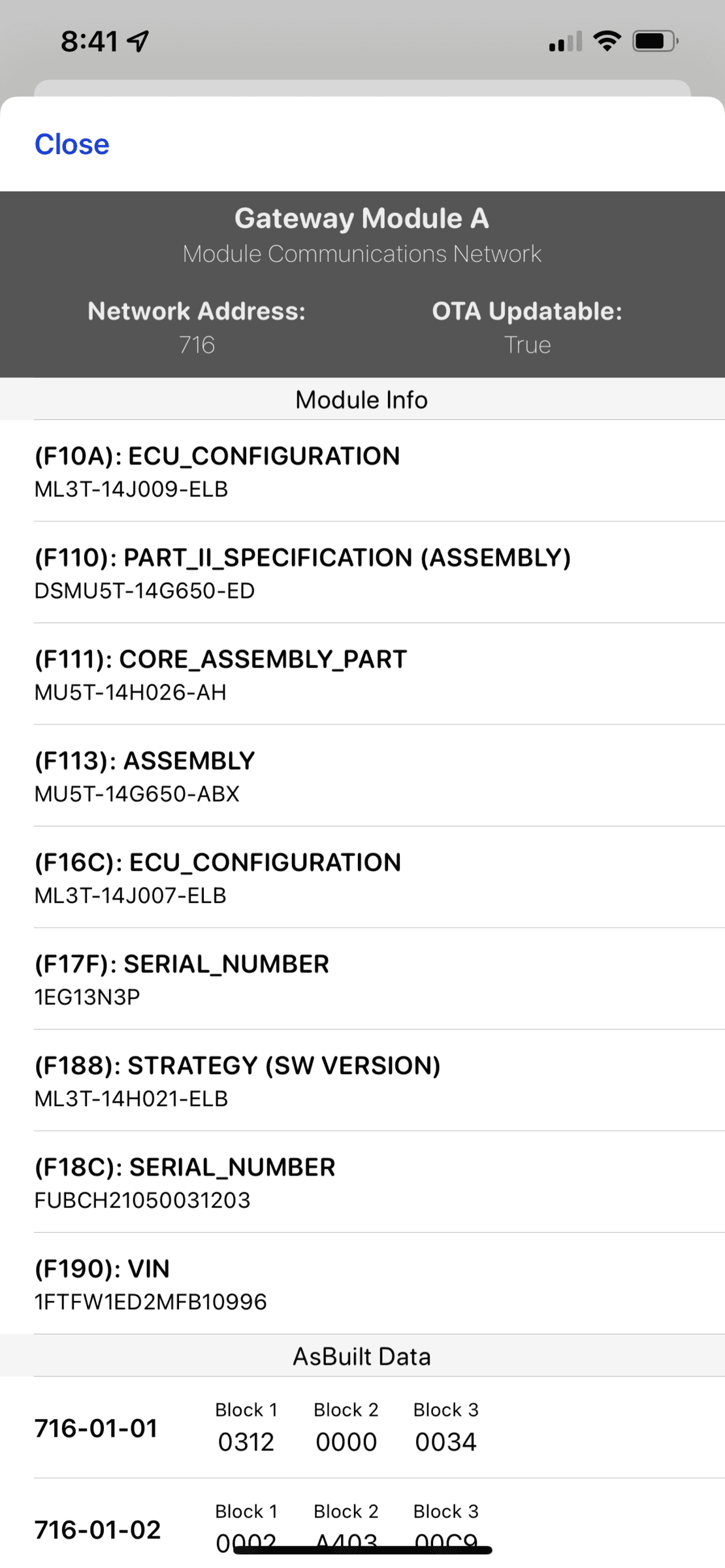The image size is (725, 1568).
Task: Select the F18C SERIAL_NUMBER row
Action: (x=362, y=1183)
